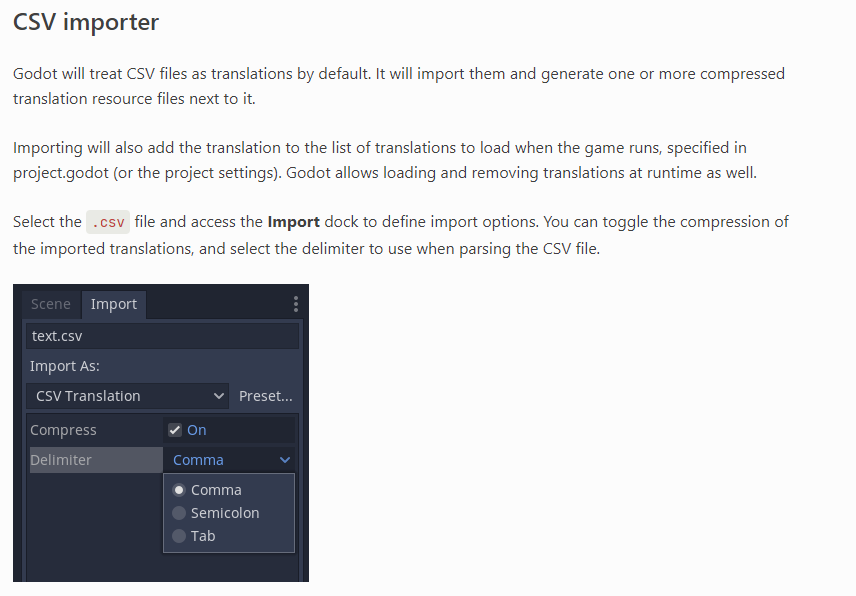Click the Import As dropdown arrow
The image size is (856, 596).
click(x=219, y=396)
